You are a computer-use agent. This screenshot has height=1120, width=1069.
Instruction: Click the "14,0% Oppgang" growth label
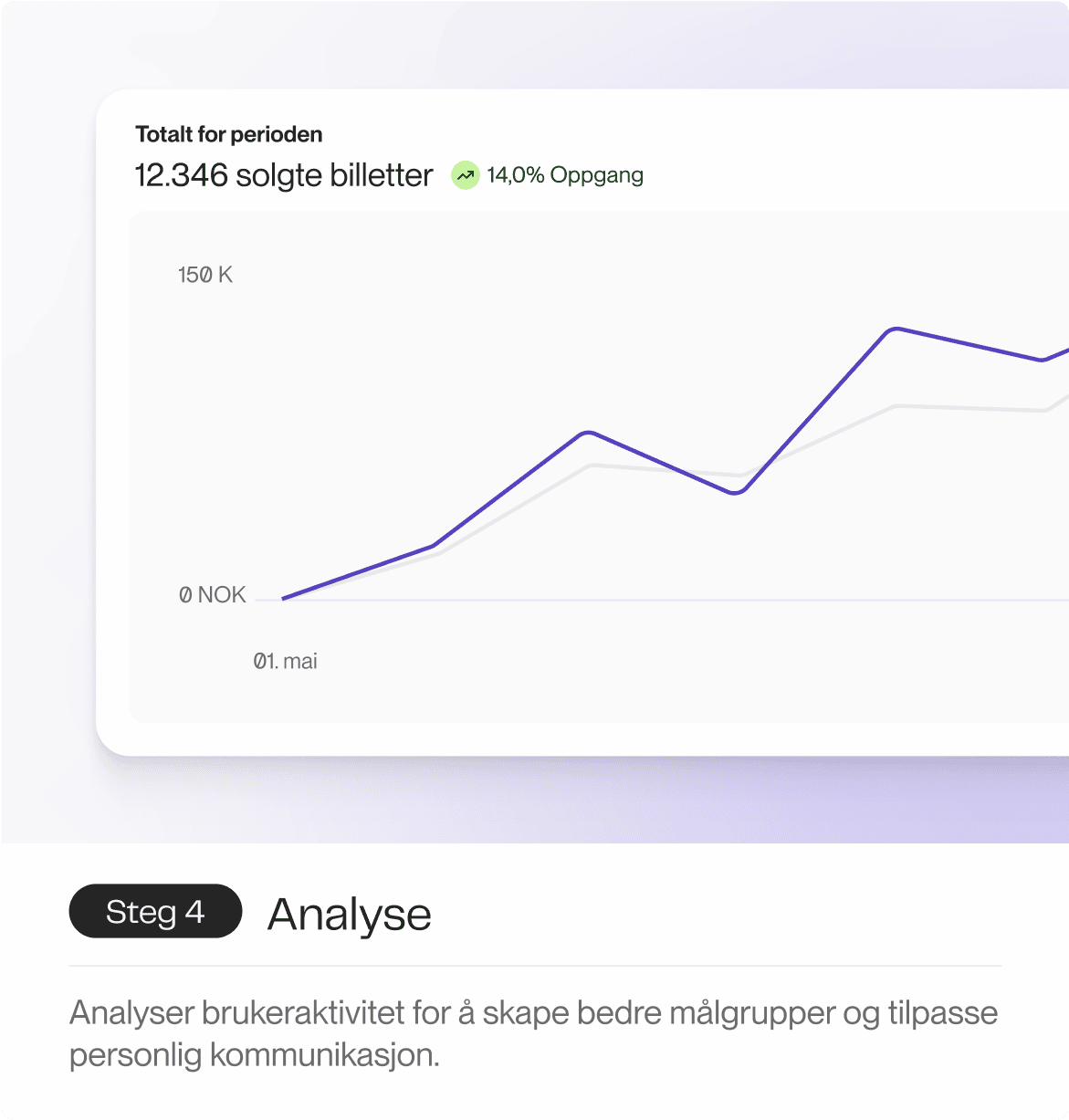point(565,175)
